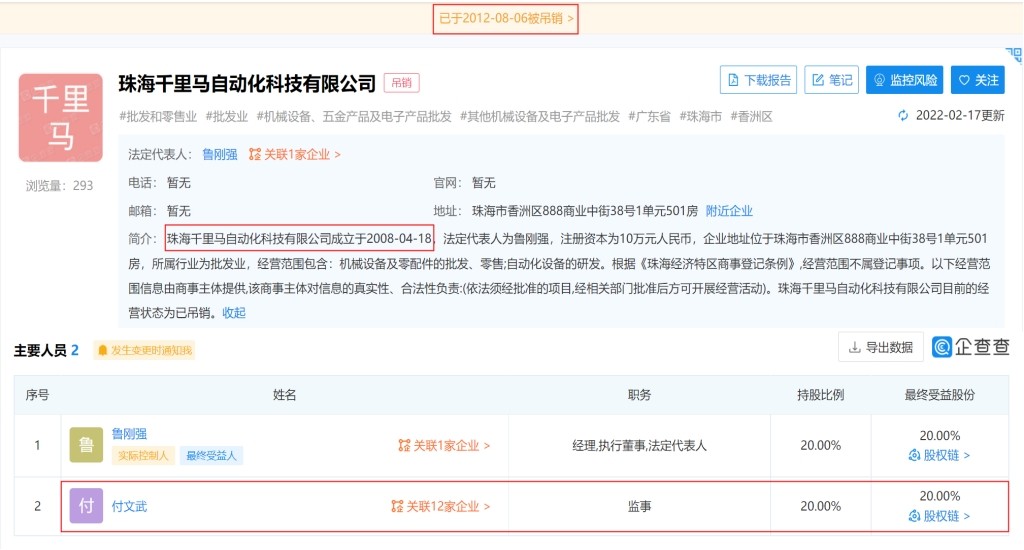
Task: Open 股权链 link in 付文武 row
Action: [x=939, y=516]
